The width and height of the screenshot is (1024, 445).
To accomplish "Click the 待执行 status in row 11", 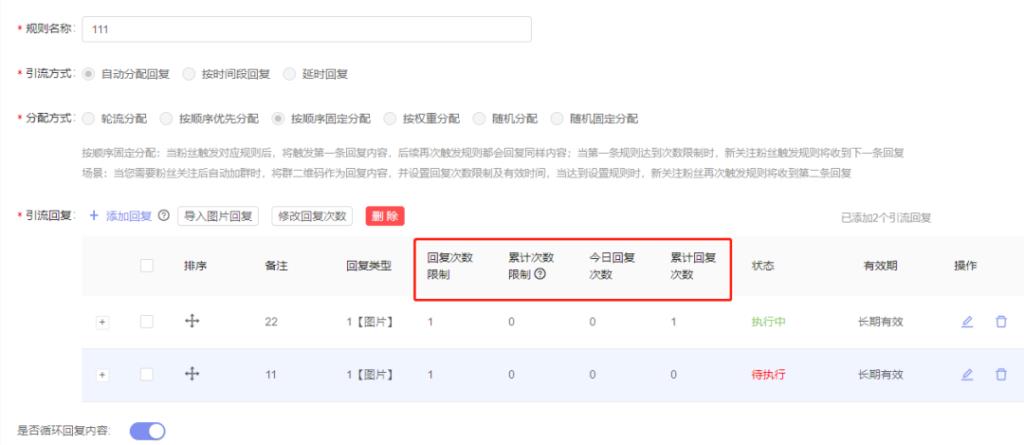I will tap(769, 375).
